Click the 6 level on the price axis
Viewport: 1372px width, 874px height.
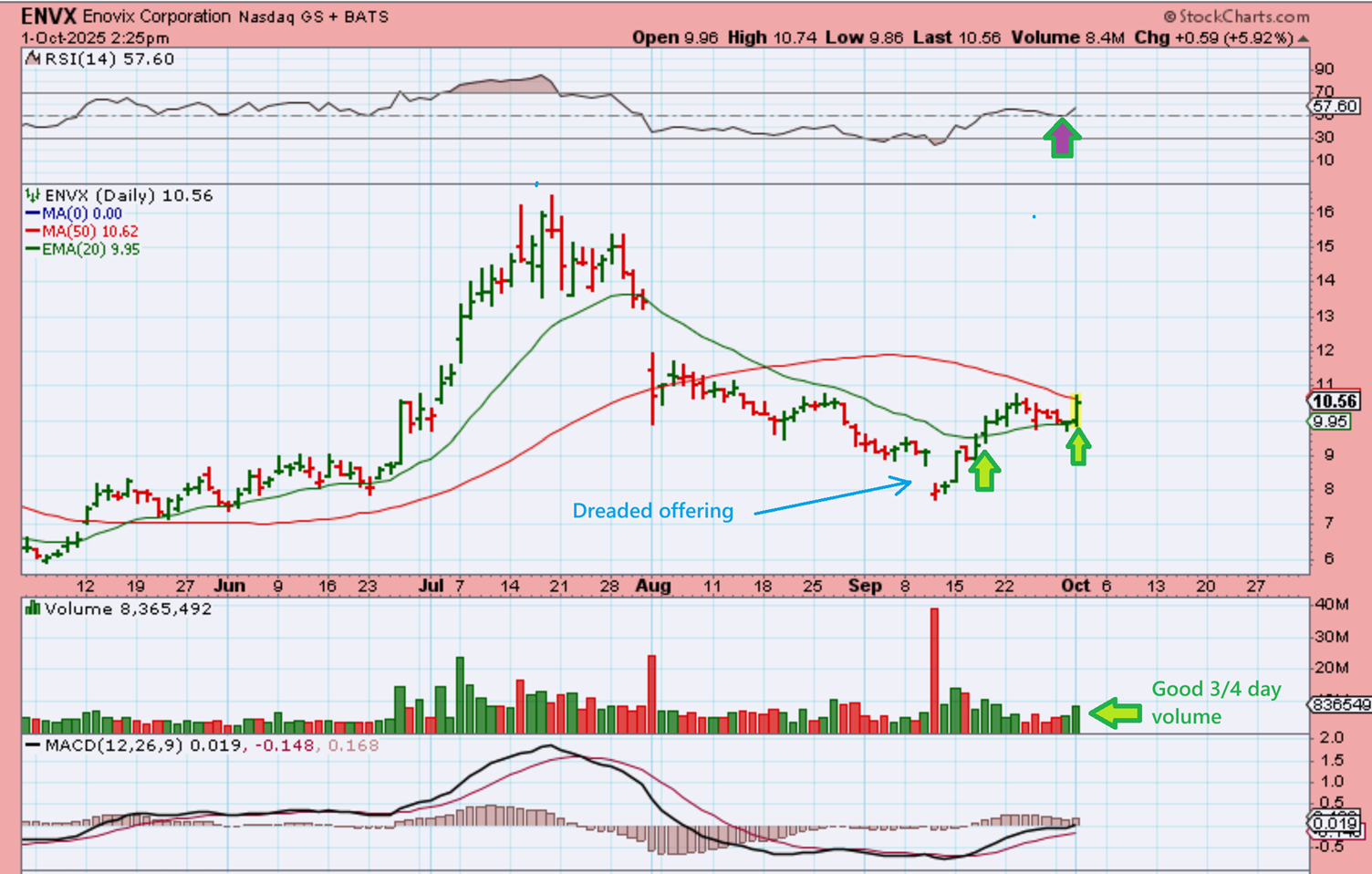click(x=1329, y=558)
